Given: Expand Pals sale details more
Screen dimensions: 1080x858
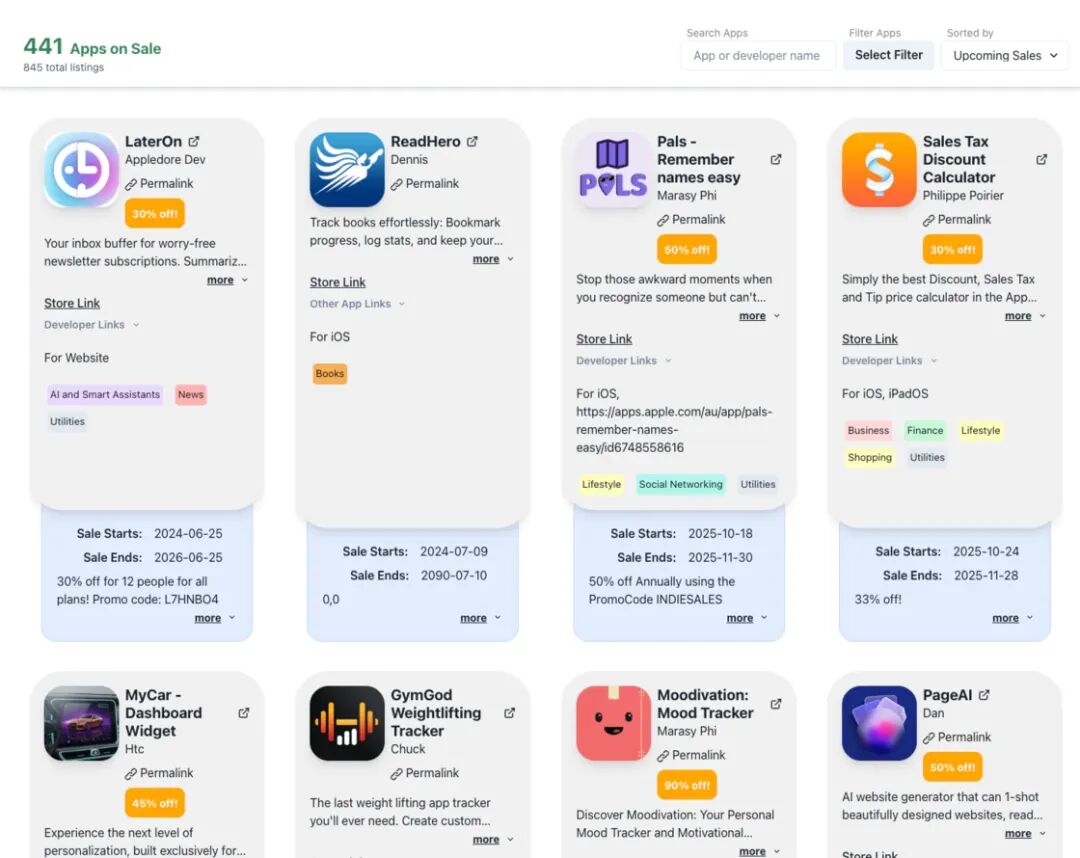Looking at the screenshot, I should (747, 618).
